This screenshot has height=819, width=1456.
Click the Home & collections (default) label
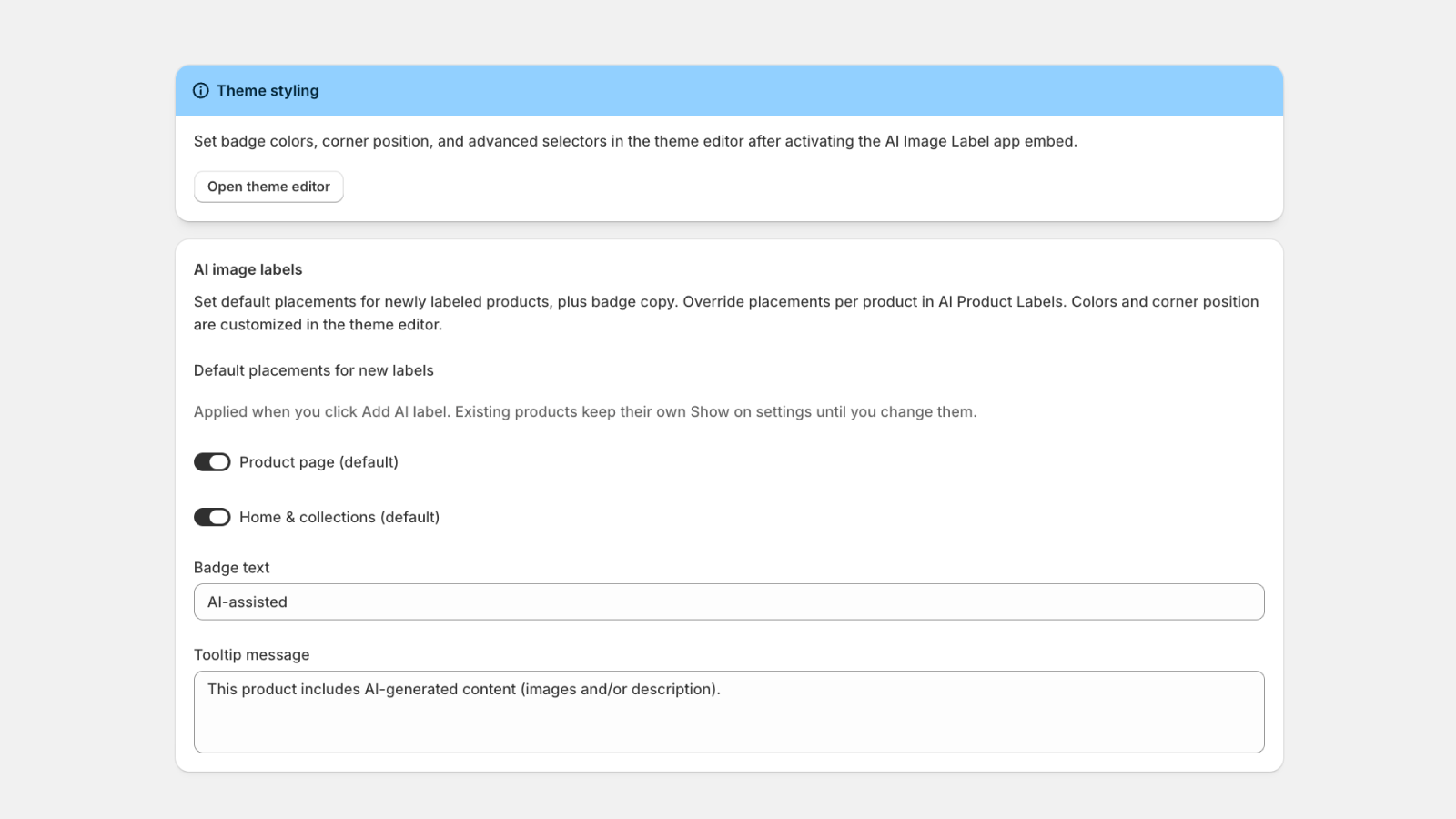339,517
